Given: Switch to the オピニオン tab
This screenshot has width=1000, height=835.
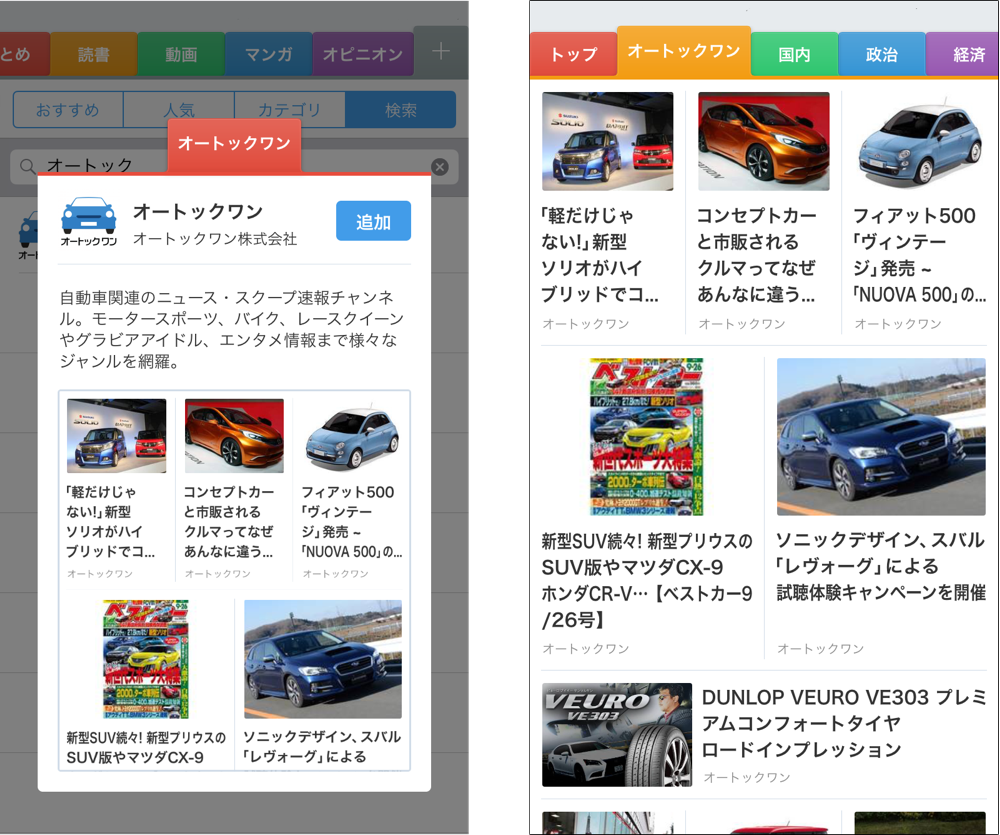Looking at the screenshot, I should pos(363,55).
